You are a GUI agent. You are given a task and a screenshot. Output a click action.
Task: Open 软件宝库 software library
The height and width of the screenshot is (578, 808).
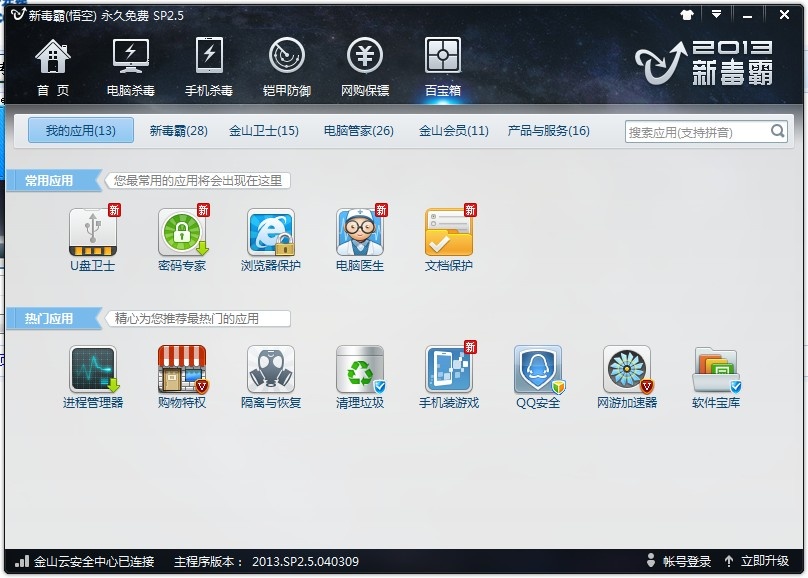click(716, 370)
